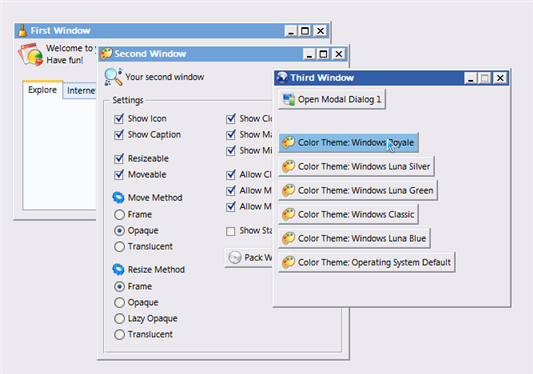Click the 'Have fun!' text in First Window

click(65, 60)
